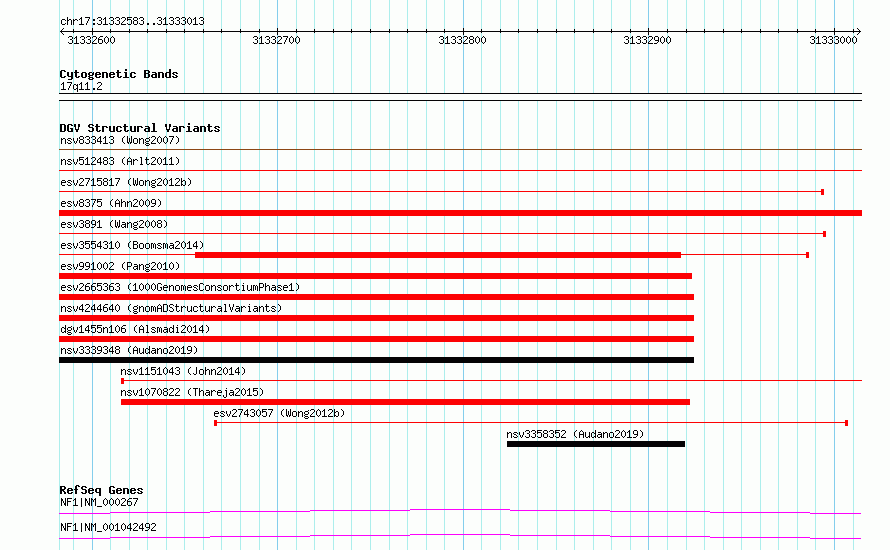Open variant nsv4244640 (gnomADStructuralVariants) label

171,308
